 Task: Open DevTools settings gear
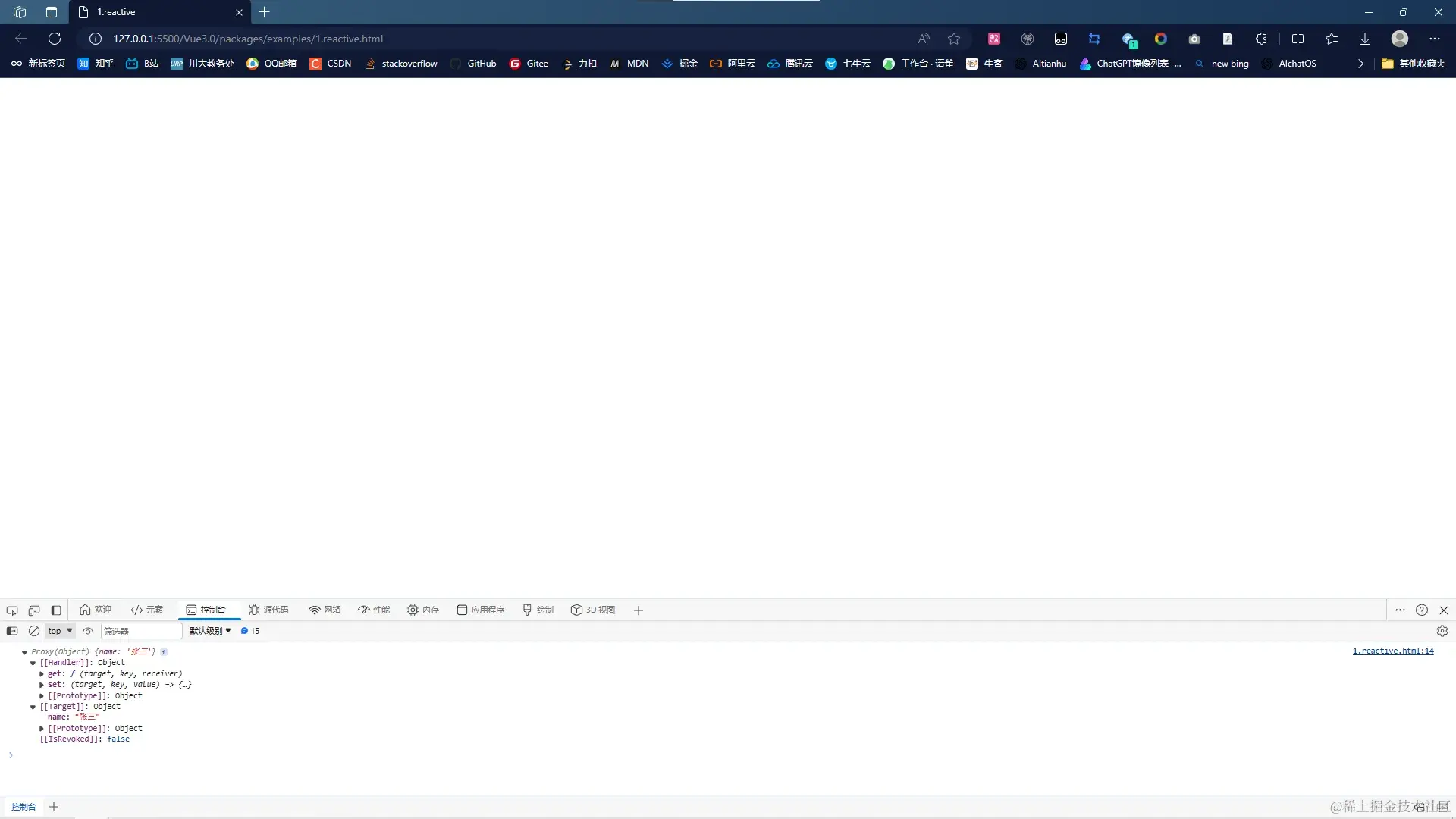[1442, 630]
